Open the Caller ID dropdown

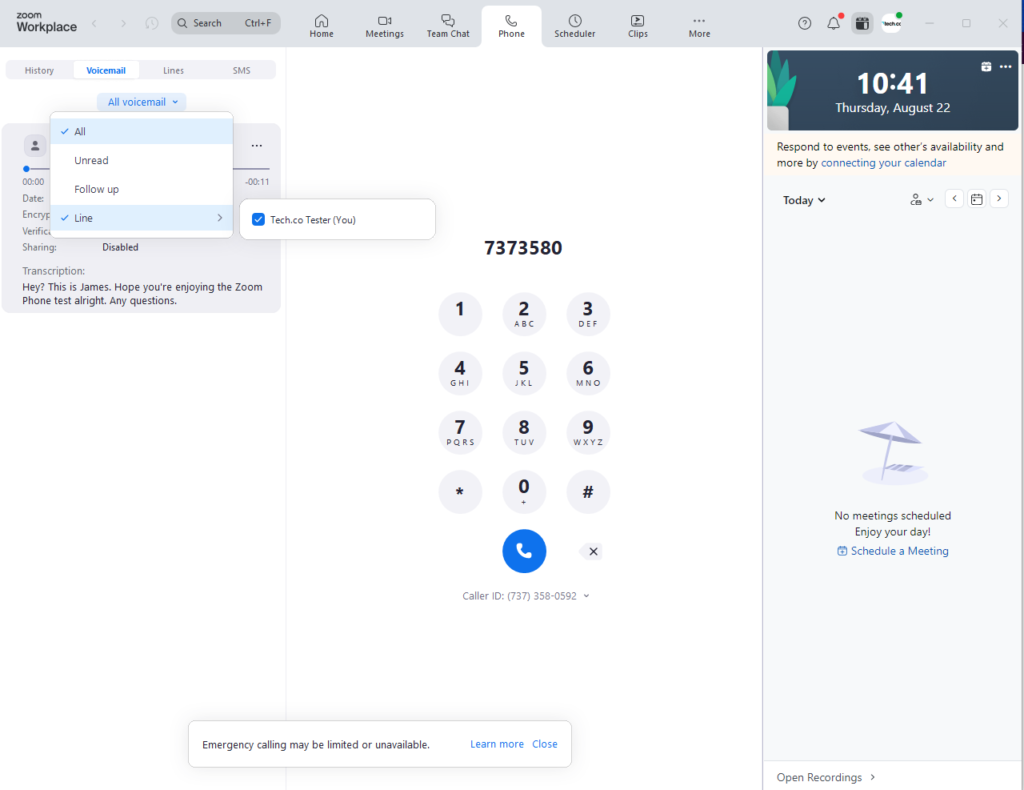[525, 595]
